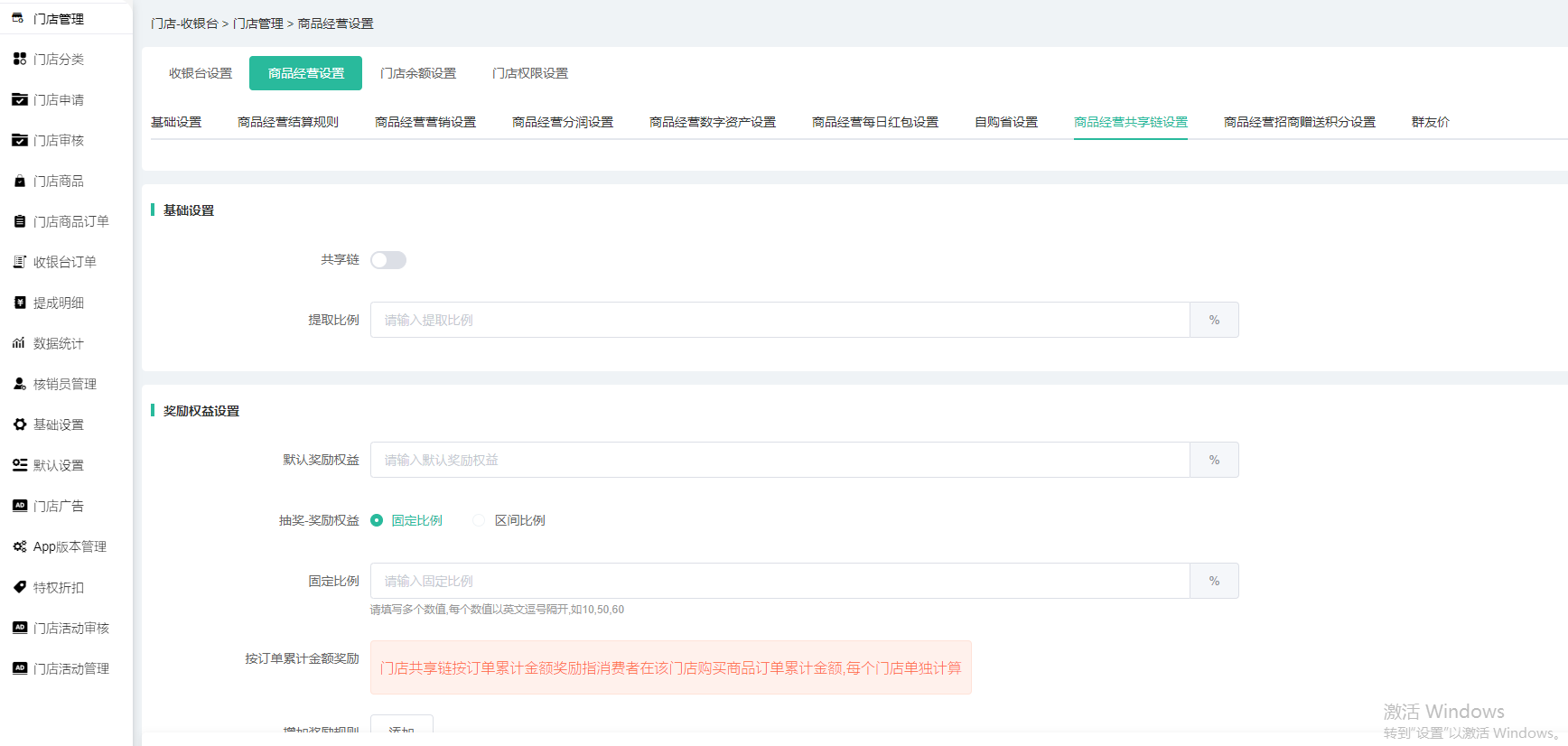Click the 提取比例 input field

tap(779, 320)
